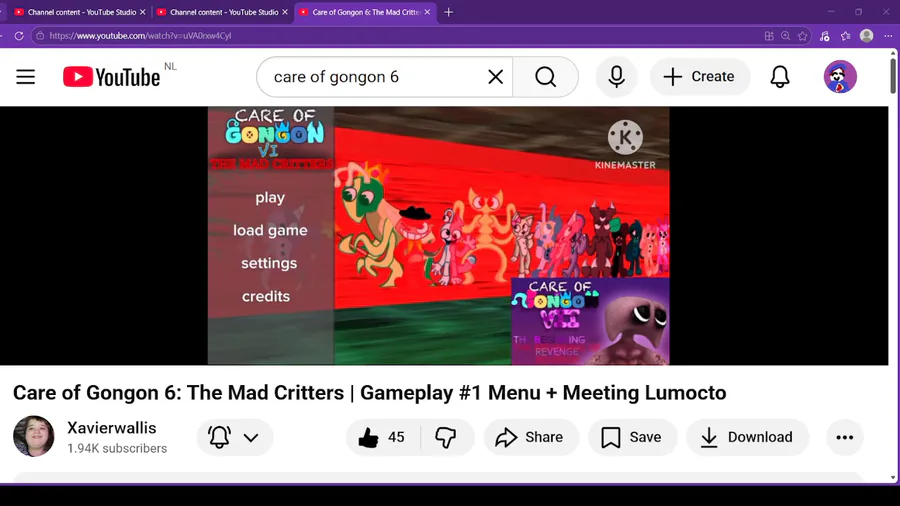The image size is (900, 506).
Task: Open more actions three-dot menu
Action: tap(844, 437)
